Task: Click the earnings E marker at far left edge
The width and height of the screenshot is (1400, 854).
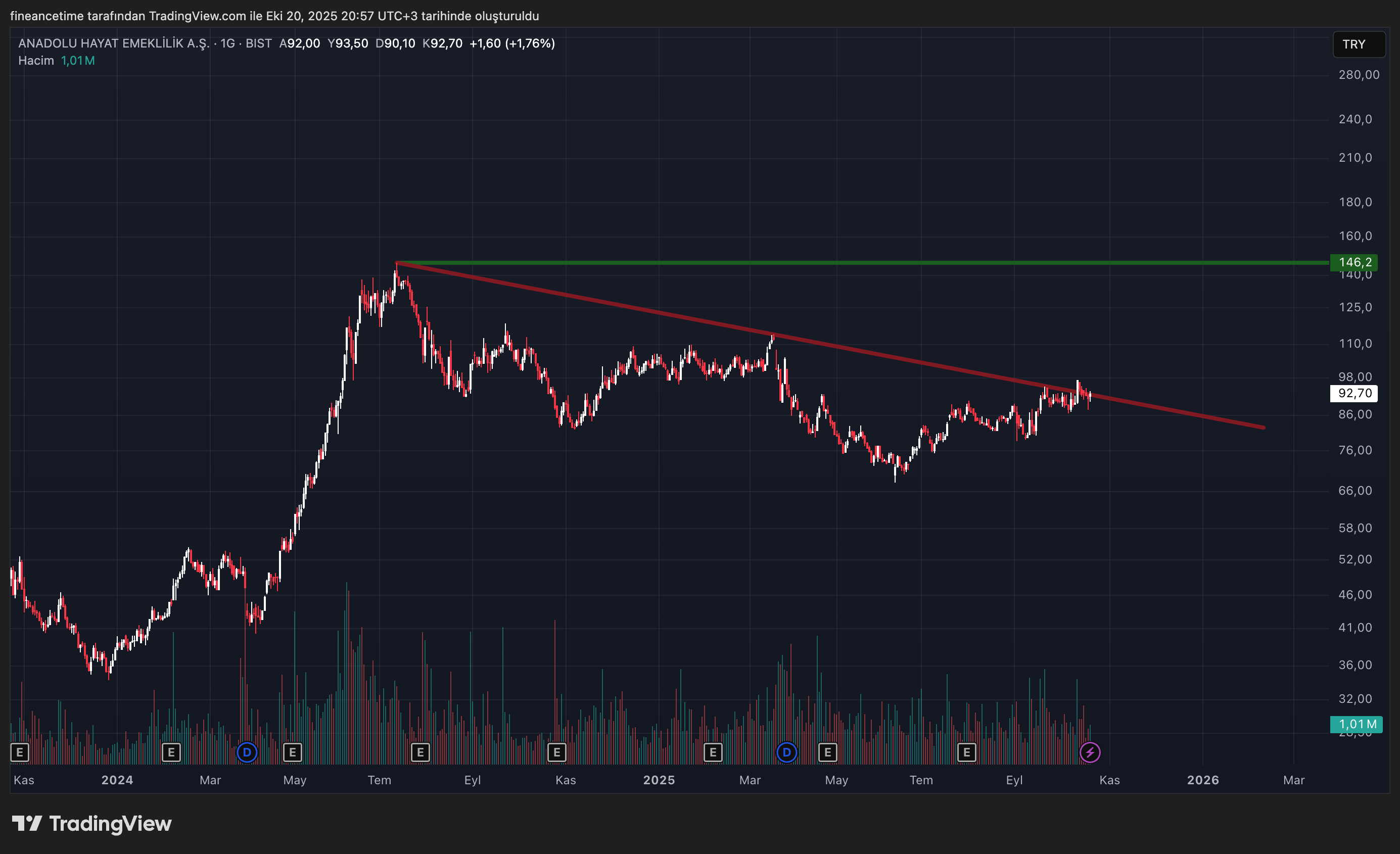Action: (19, 752)
